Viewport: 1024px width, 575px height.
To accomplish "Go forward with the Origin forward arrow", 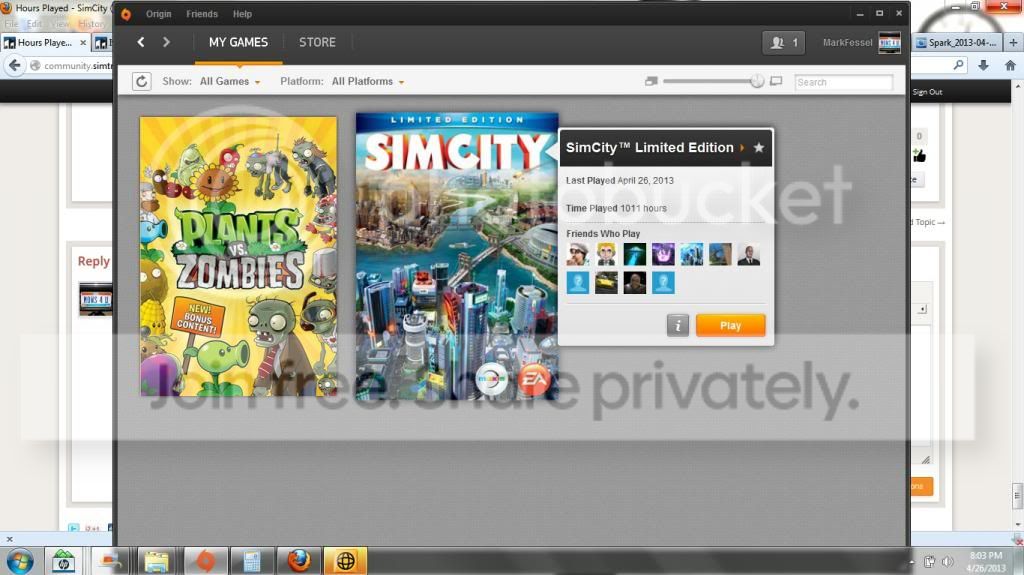I will [166, 42].
